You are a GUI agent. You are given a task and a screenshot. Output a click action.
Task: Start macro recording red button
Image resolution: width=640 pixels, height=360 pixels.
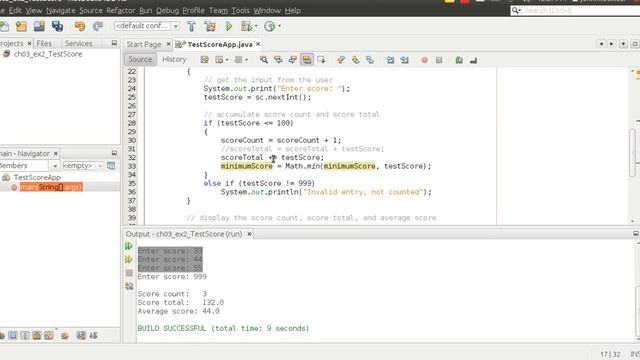click(x=424, y=60)
